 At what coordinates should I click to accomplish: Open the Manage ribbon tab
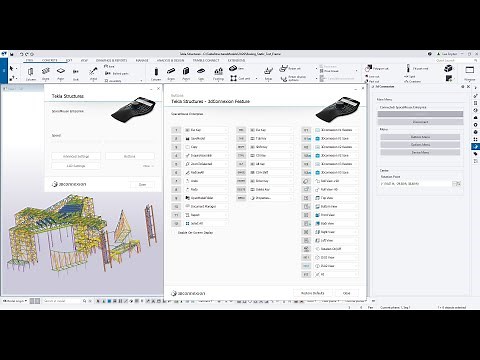pyautogui.click(x=142, y=60)
